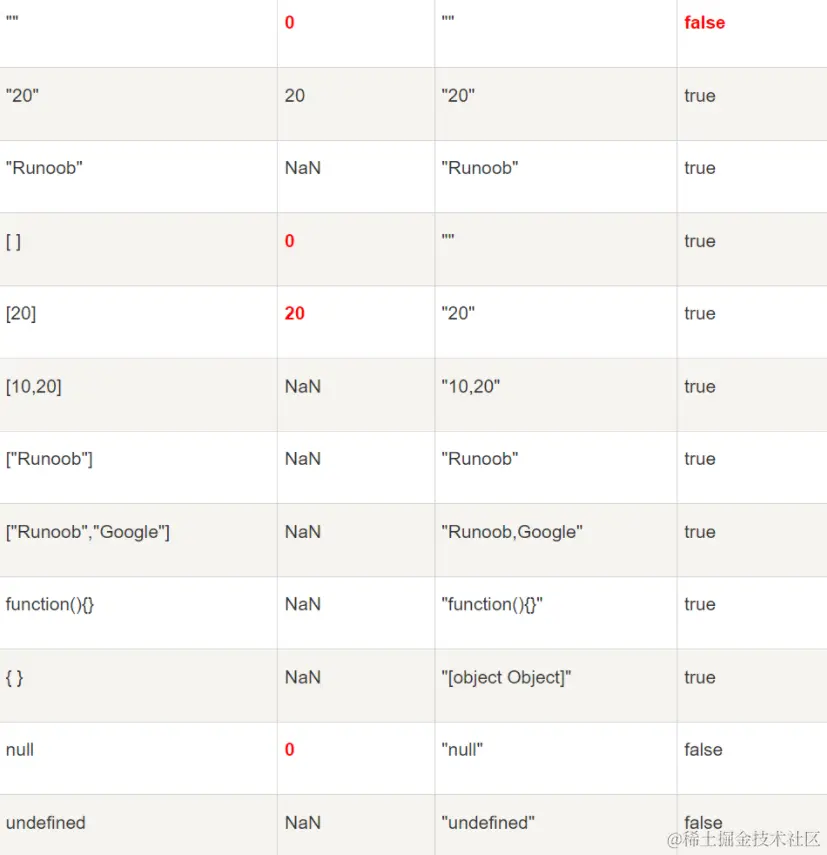The width and height of the screenshot is (827, 855).
Task: Click the "undefined" string cell
Action: pos(488,823)
